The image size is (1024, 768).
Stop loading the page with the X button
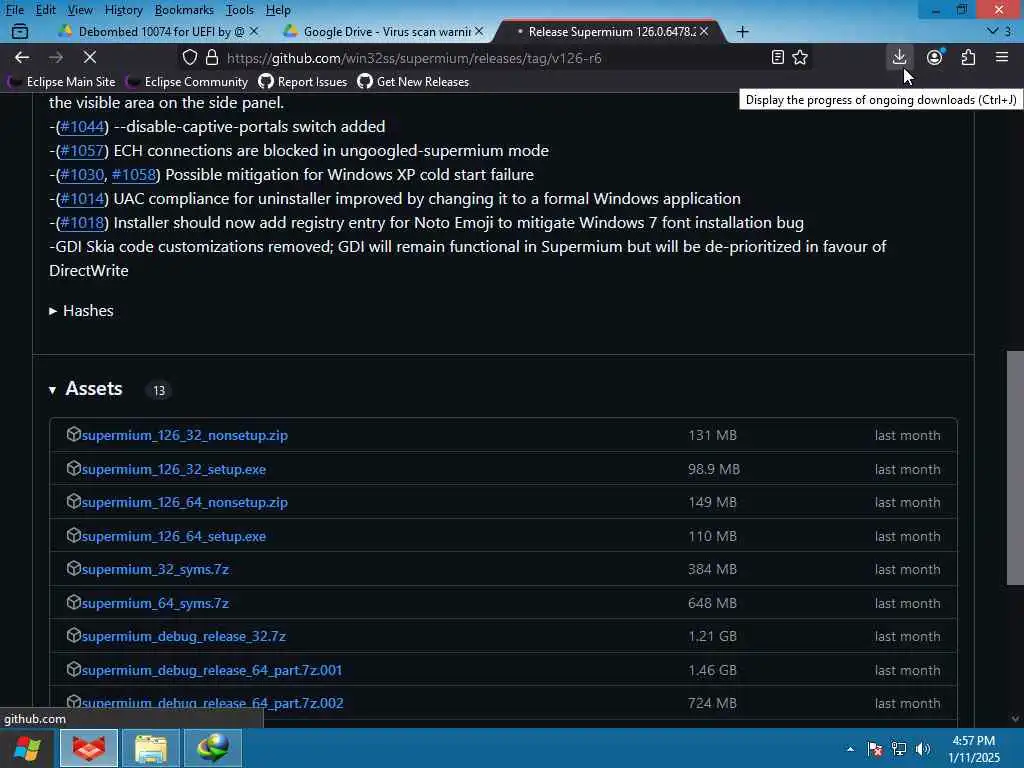tap(89, 57)
